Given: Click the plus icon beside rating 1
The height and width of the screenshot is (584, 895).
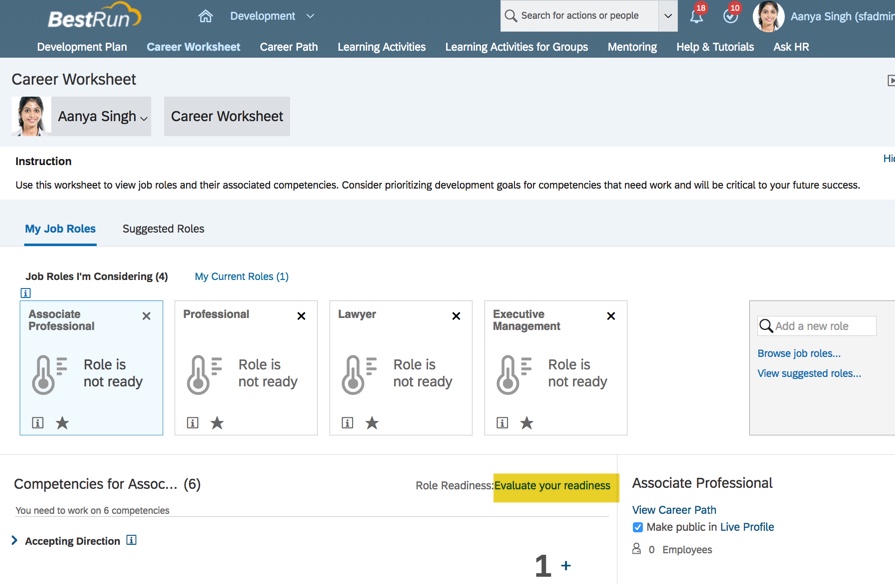Looking at the screenshot, I should coord(566,566).
